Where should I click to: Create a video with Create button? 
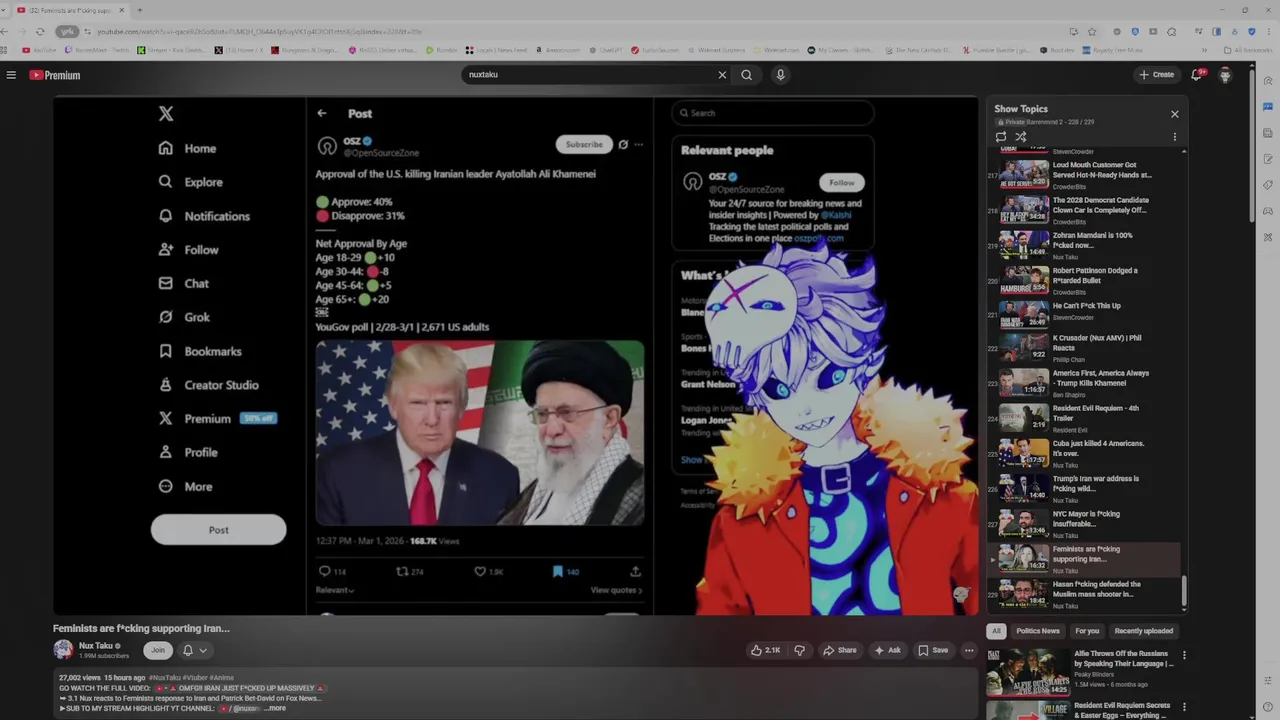click(x=1156, y=75)
